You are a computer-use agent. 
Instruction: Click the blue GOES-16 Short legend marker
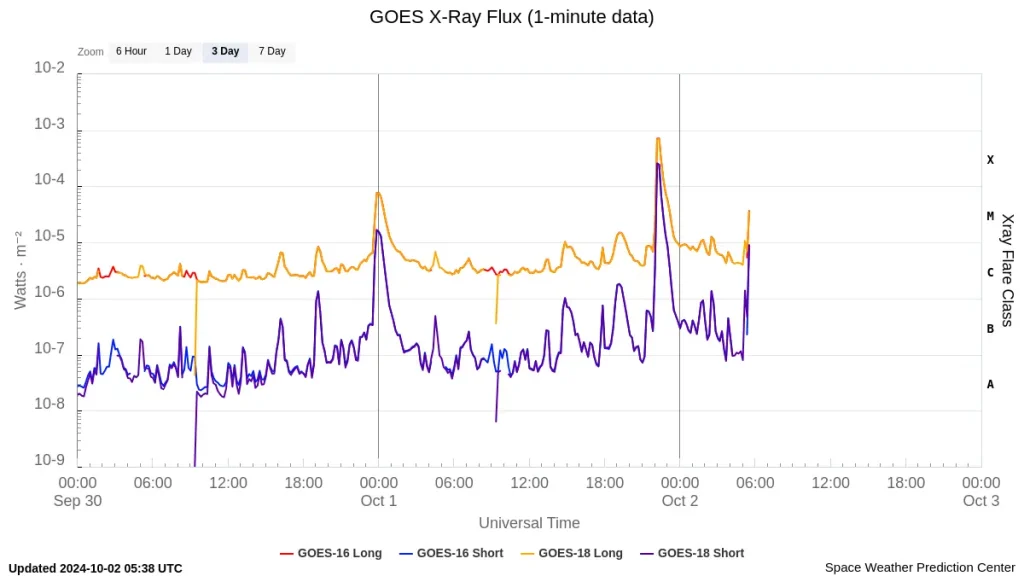(x=404, y=553)
